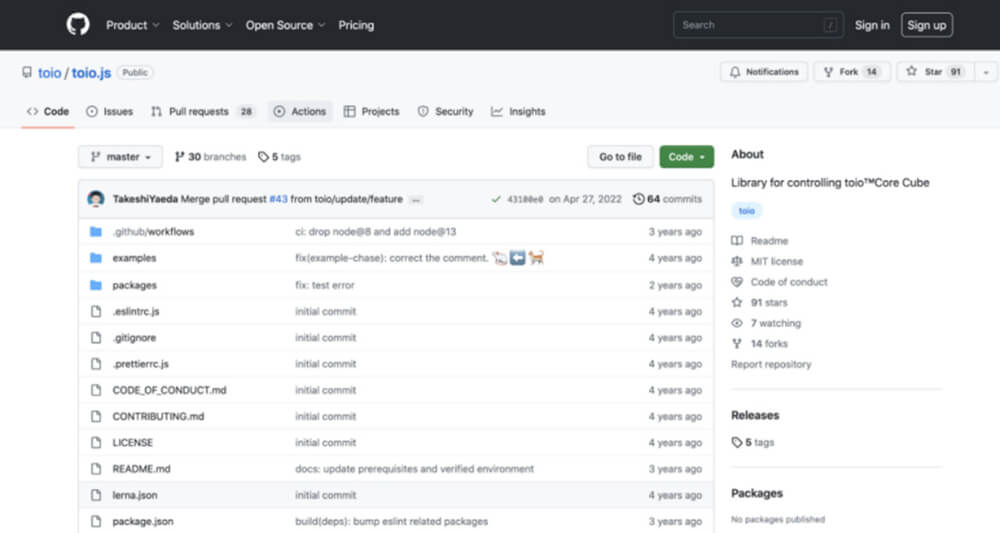The image size is (1000, 533).
Task: Expand the Product menu in header
Action: coord(132,26)
